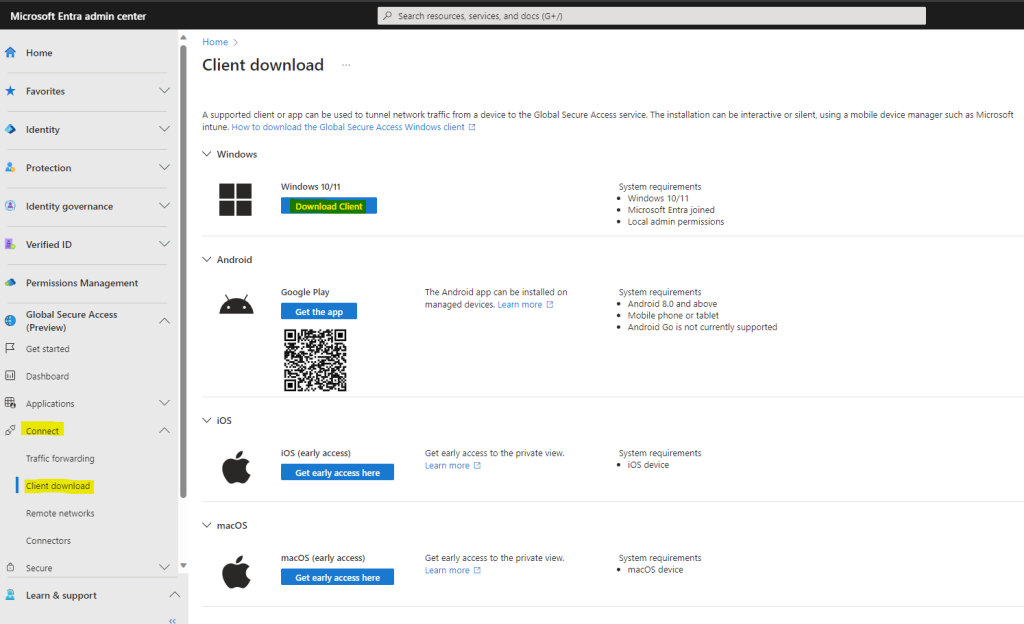Click the Apple logo in iOS section
Screen dimensions: 1024x624
pos(236,467)
